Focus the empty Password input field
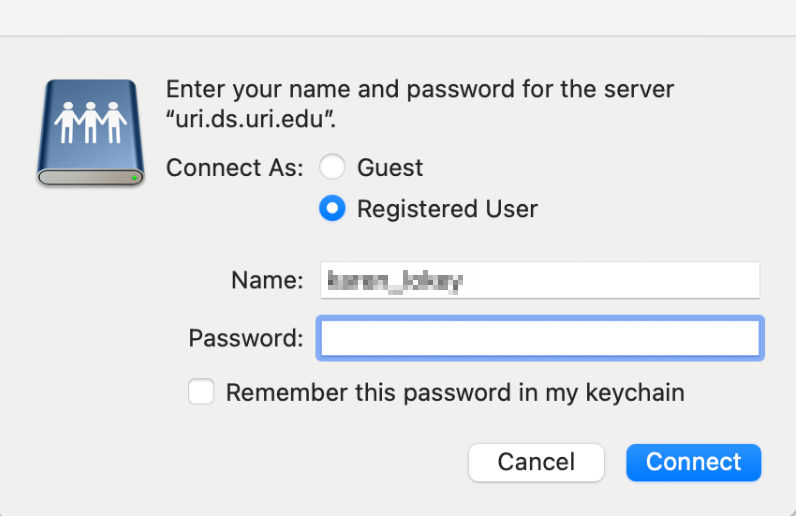 coord(540,338)
